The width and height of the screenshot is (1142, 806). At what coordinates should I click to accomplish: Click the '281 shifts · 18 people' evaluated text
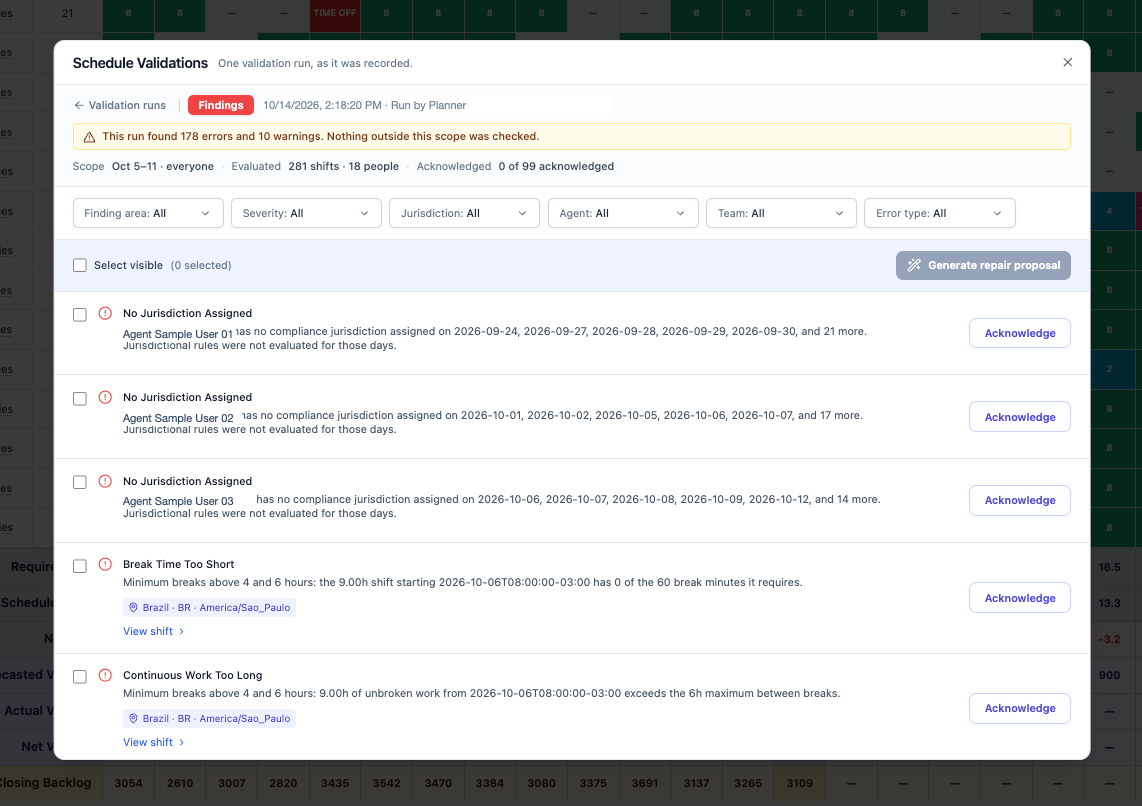343,166
